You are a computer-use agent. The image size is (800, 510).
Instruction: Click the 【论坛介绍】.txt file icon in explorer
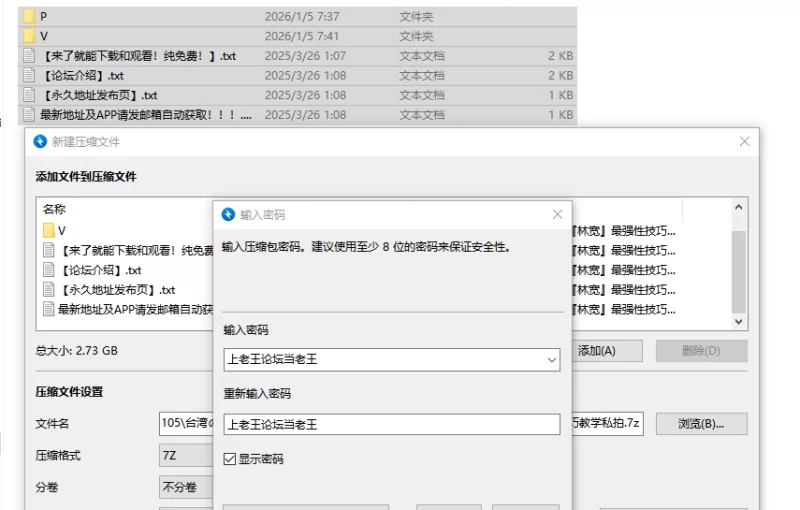(29, 75)
